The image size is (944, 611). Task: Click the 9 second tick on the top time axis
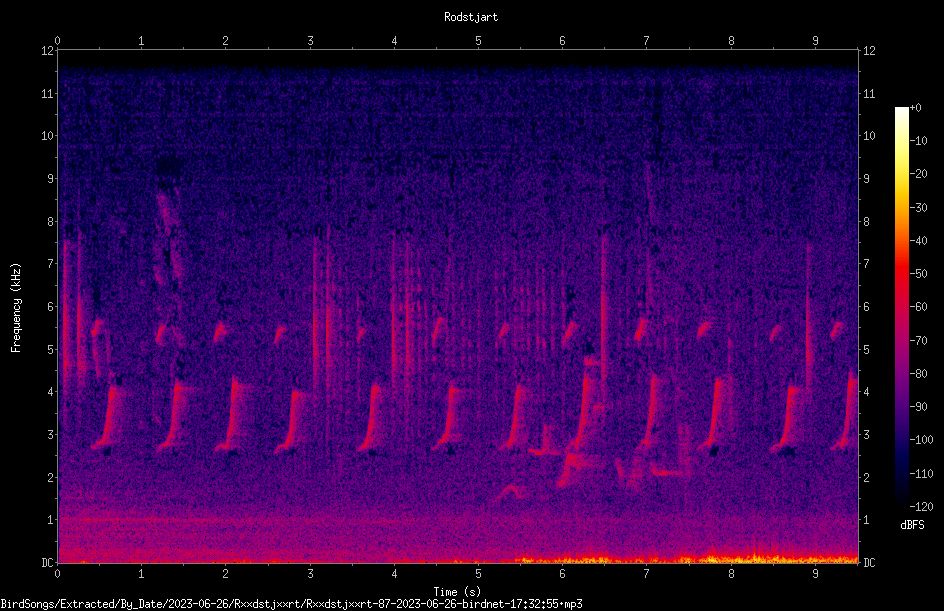coord(815,41)
